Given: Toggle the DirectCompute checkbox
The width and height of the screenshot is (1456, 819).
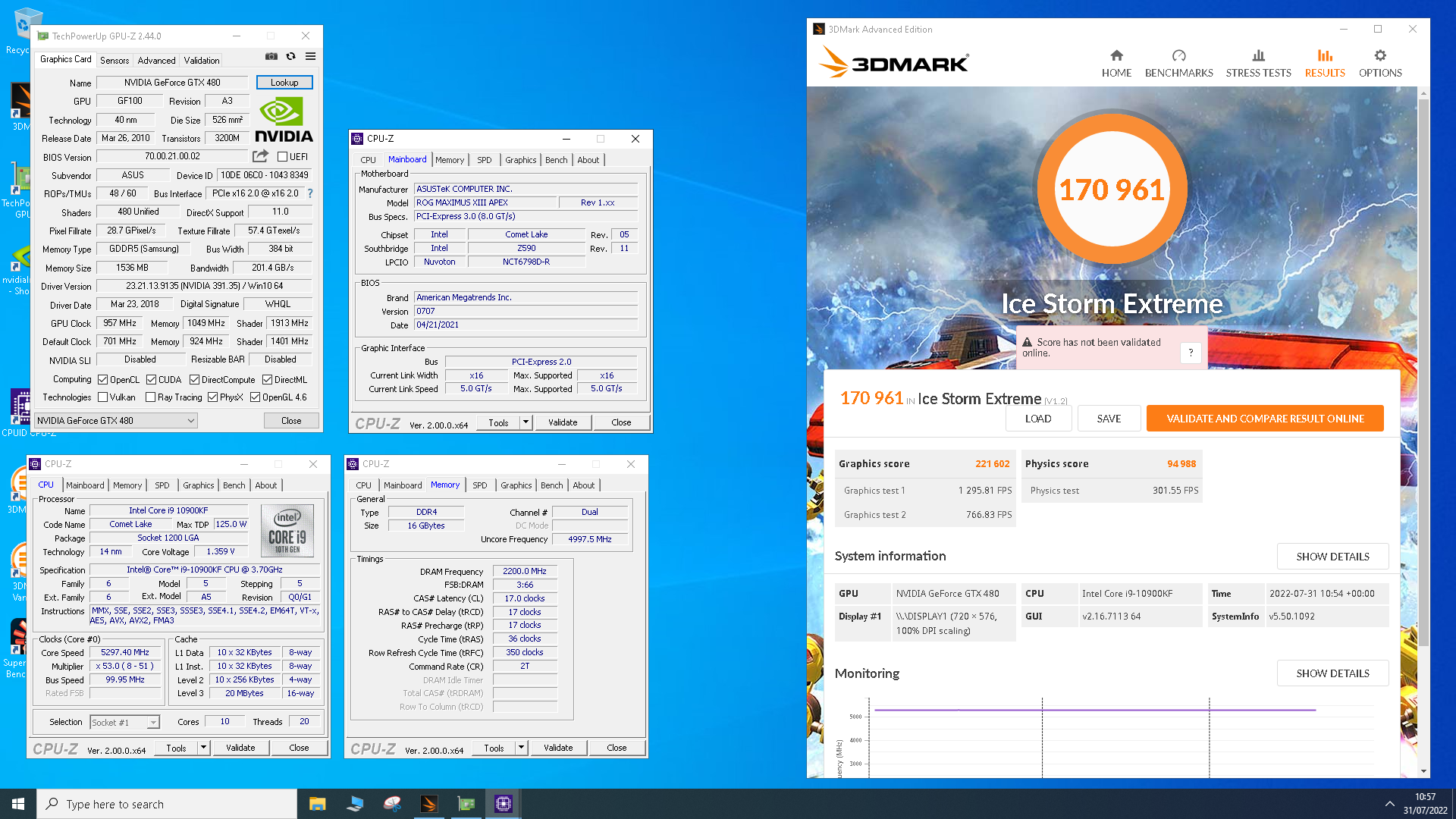Looking at the screenshot, I should (194, 380).
